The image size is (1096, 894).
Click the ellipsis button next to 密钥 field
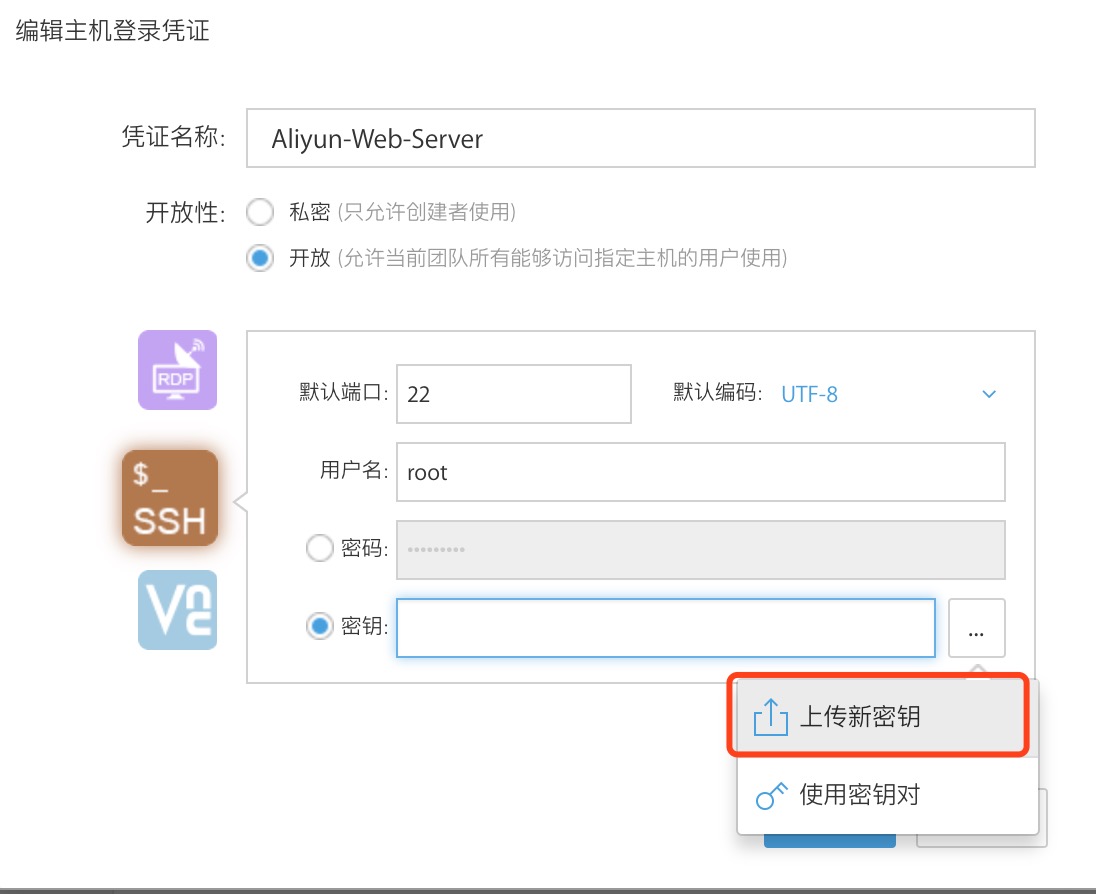click(976, 628)
